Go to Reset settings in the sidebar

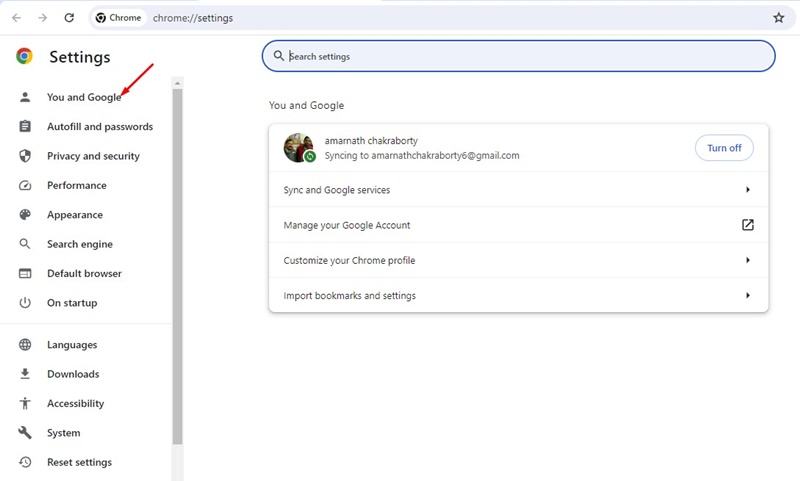[x=79, y=462]
